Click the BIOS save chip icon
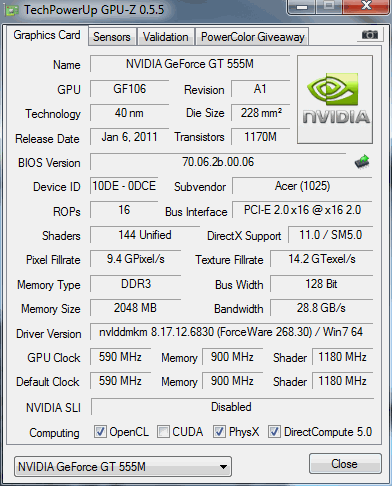The height and width of the screenshot is (486, 392). [362, 162]
